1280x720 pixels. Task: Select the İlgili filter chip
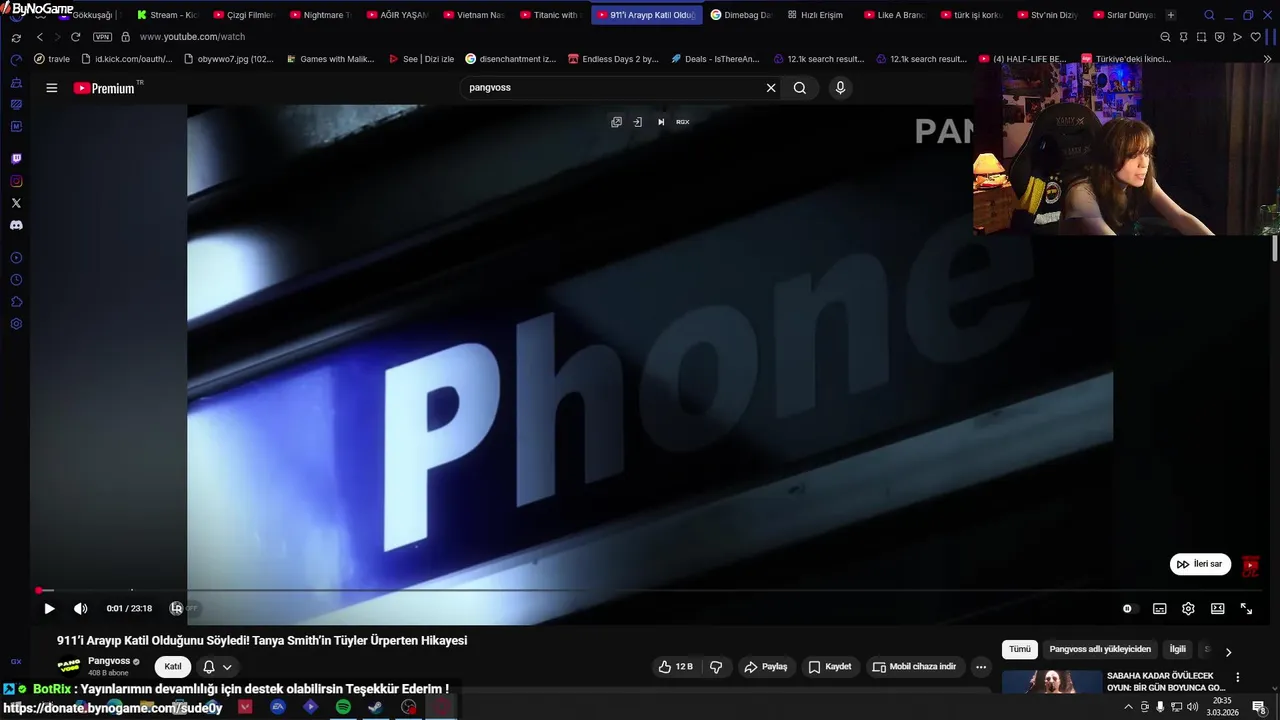1178,649
